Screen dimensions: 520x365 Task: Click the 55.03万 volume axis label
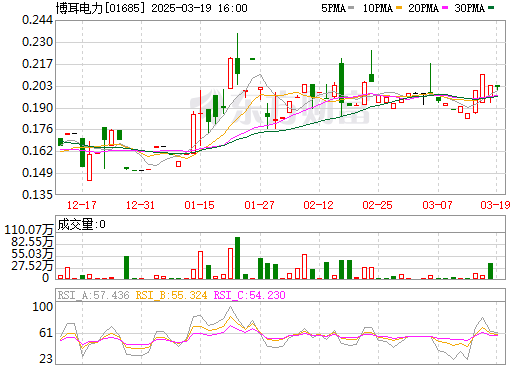click(x=32, y=254)
